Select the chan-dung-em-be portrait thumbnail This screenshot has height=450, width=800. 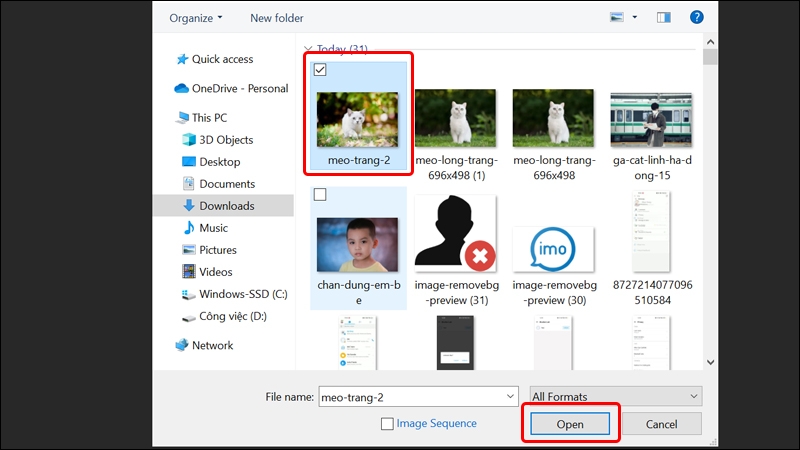[357, 245]
